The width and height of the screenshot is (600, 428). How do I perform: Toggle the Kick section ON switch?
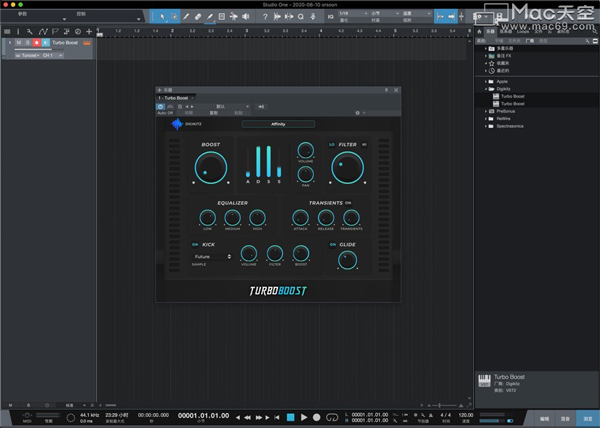(x=195, y=244)
